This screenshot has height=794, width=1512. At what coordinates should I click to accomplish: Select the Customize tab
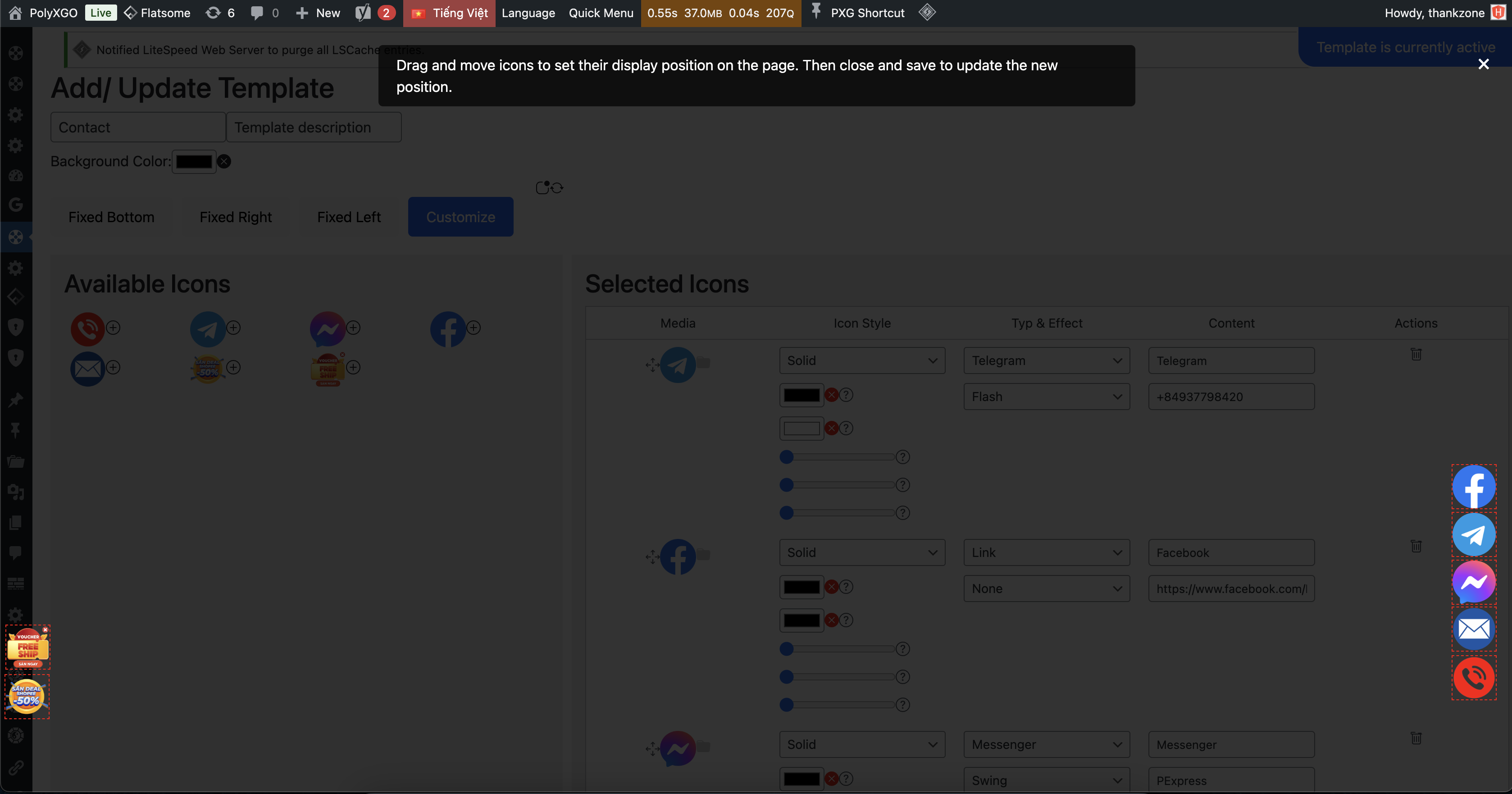(461, 217)
